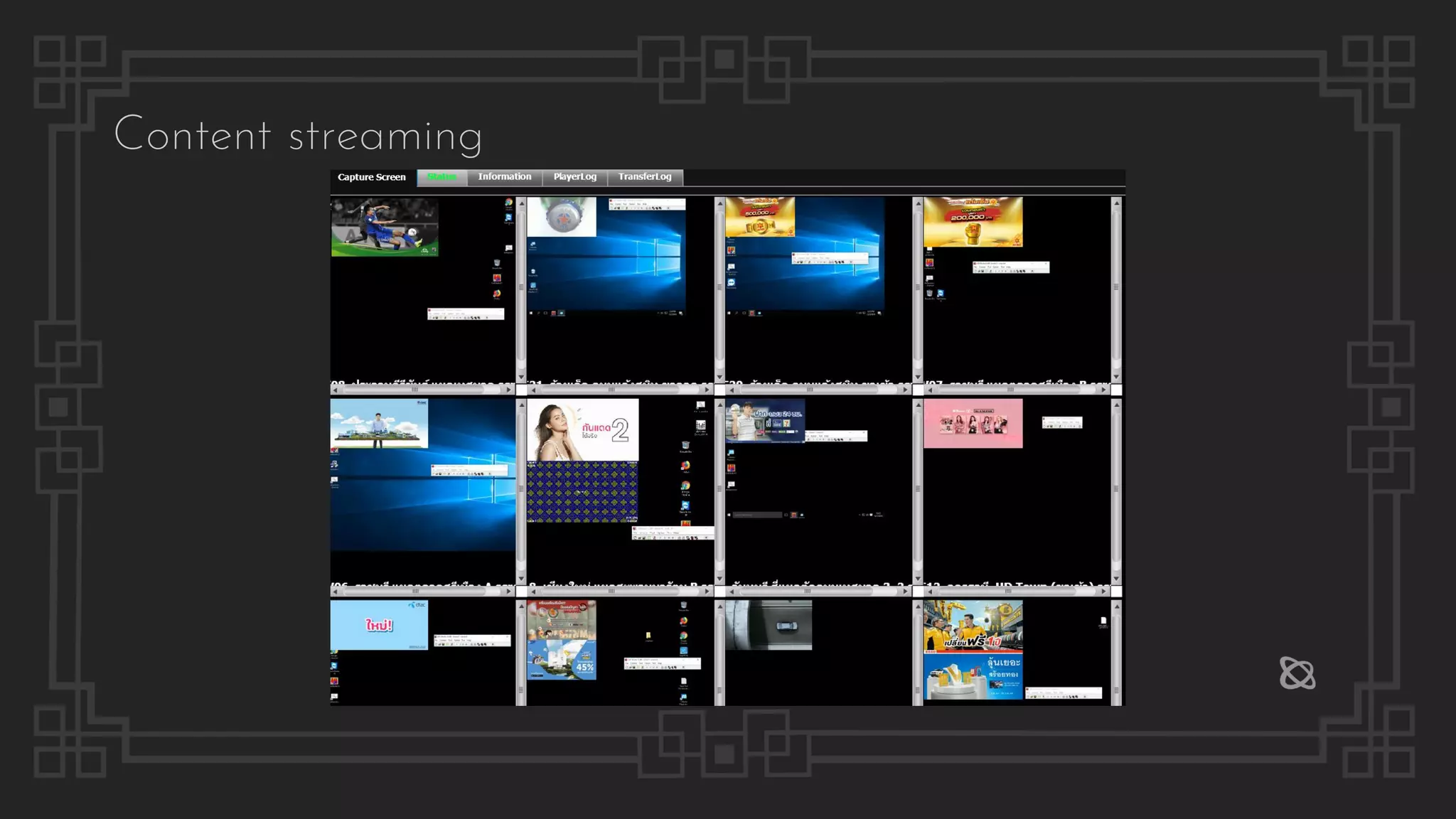Image resolution: width=1456 pixels, height=819 pixels.
Task: Click up arrow of overhead car panel scrollbar
Action: coord(918,606)
